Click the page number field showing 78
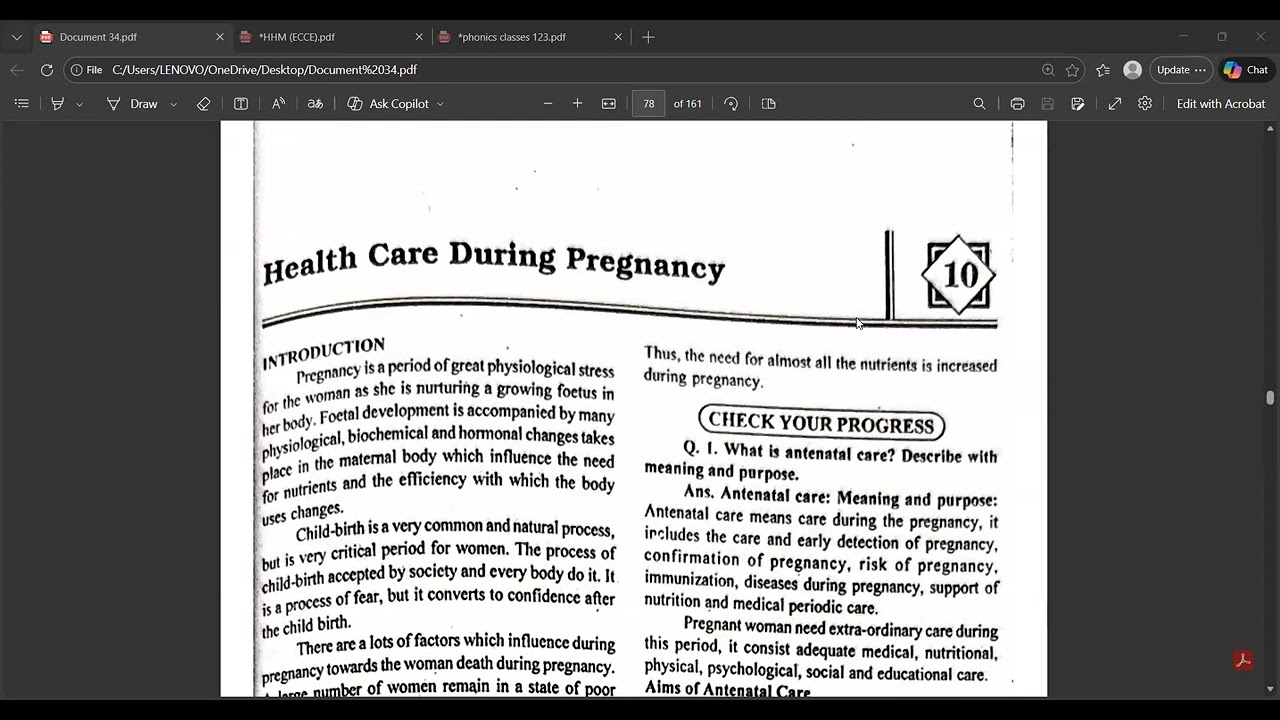1280x720 pixels. click(649, 104)
